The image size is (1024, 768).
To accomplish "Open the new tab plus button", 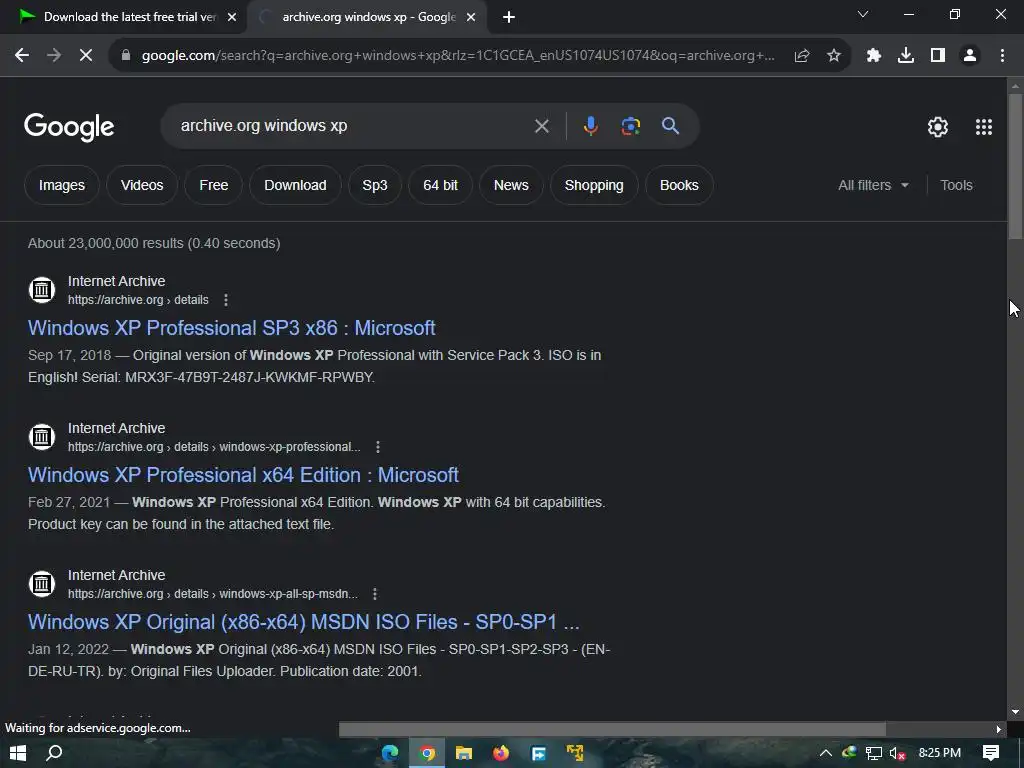I will [x=509, y=18].
